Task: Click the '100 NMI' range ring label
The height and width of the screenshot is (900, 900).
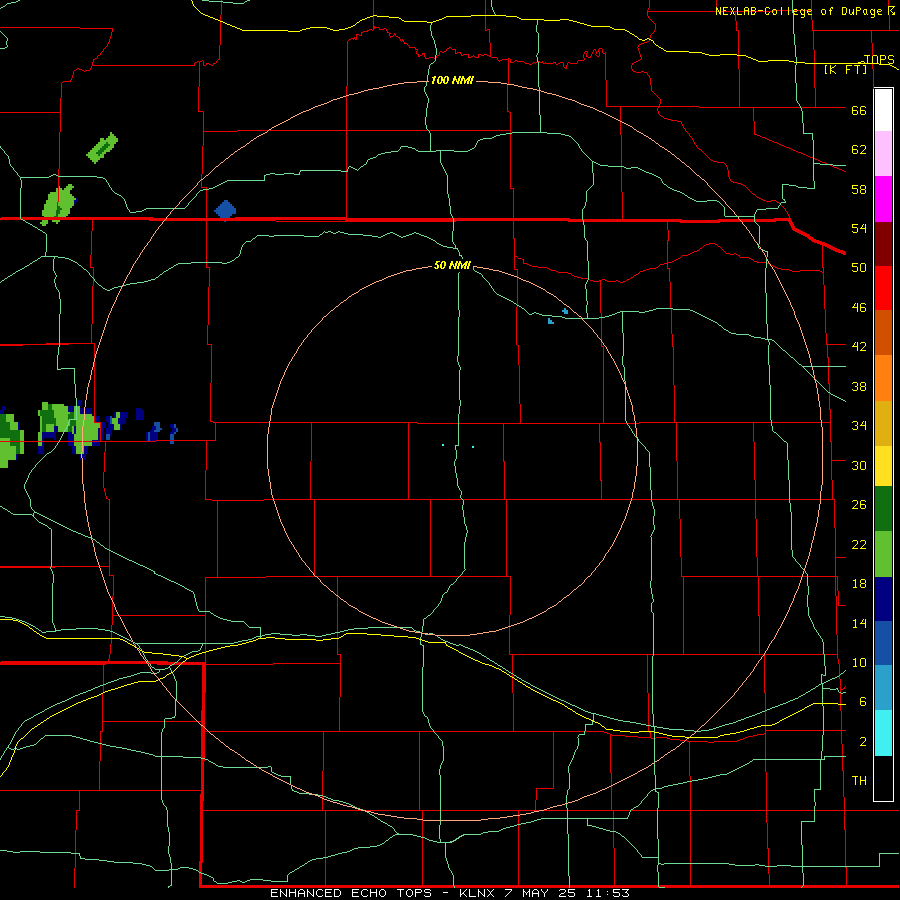Action: (x=452, y=80)
